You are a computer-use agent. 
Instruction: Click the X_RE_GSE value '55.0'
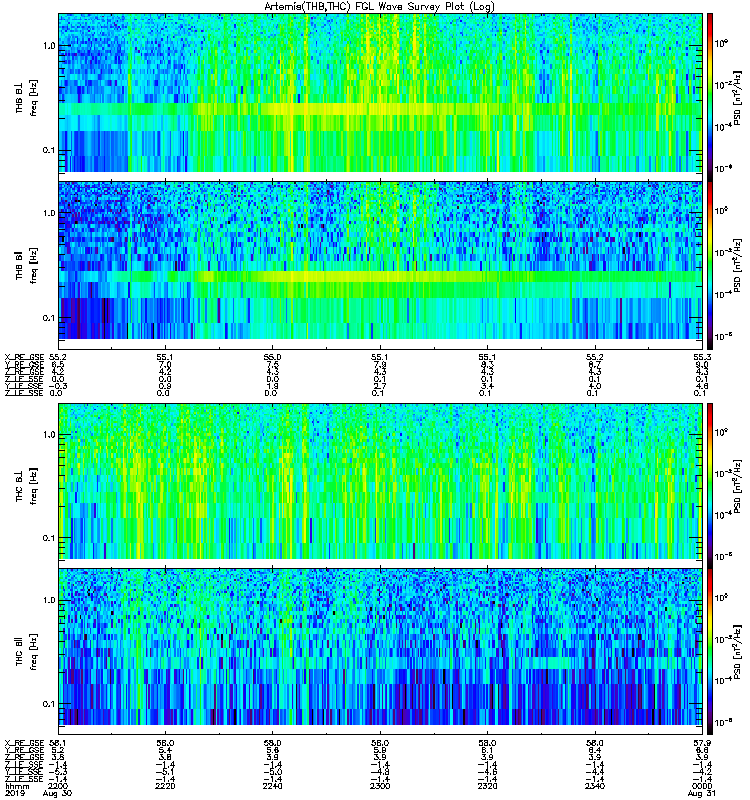tap(272, 357)
